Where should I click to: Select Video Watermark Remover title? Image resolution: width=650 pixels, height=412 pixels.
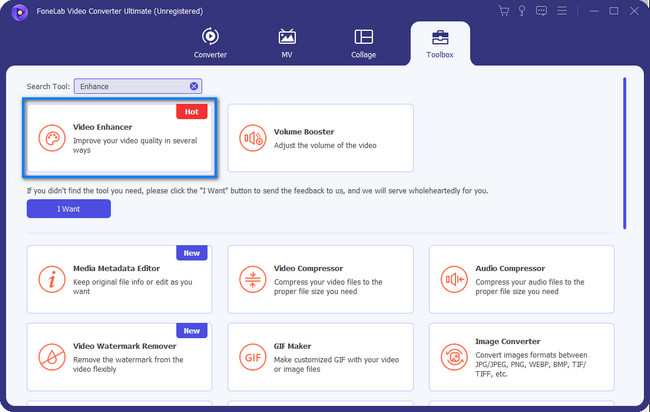(x=125, y=346)
